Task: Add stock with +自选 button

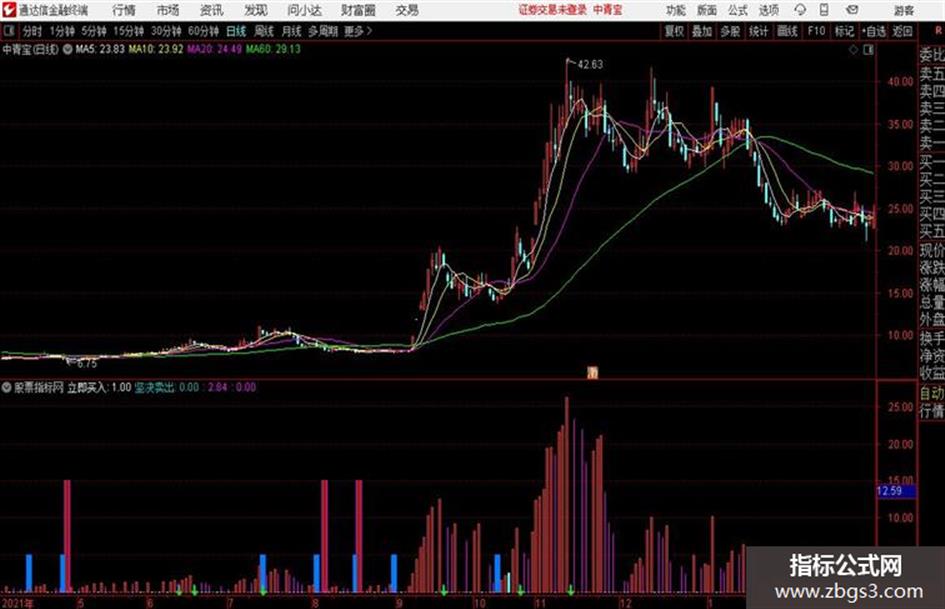Action: coord(873,31)
